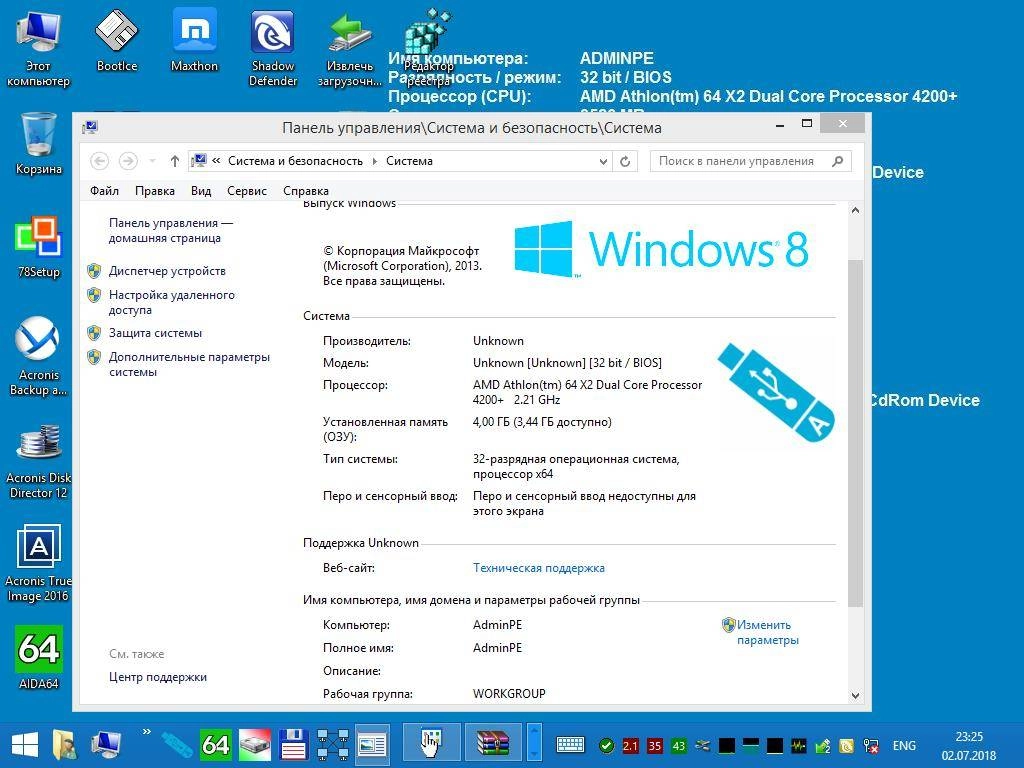1024x768 pixels.
Task: Open the 'Этот компьютер' desktop icon
Action: [x=38, y=48]
